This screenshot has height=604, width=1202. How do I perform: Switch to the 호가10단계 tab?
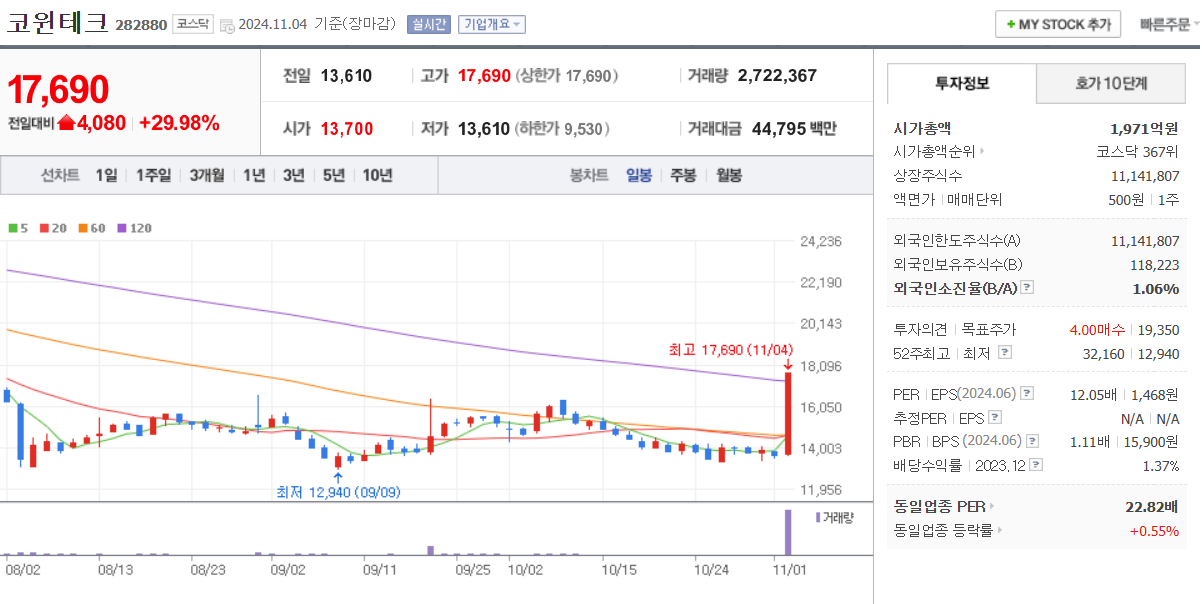point(1111,83)
